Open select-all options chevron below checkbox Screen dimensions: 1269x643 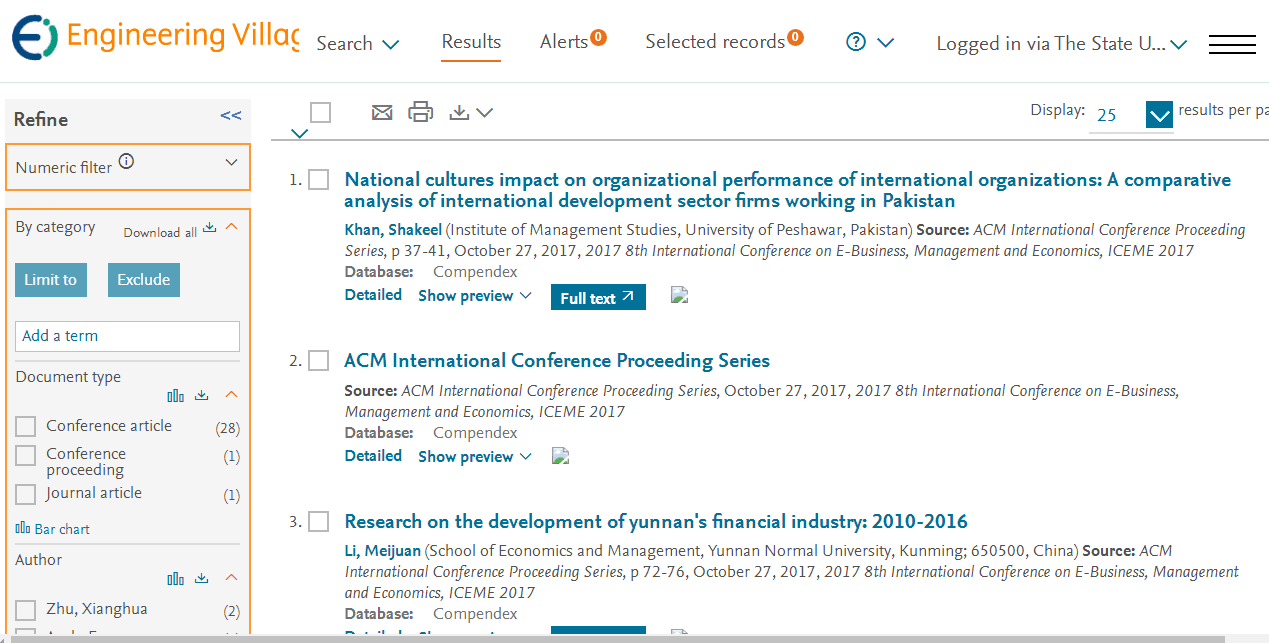click(x=299, y=133)
